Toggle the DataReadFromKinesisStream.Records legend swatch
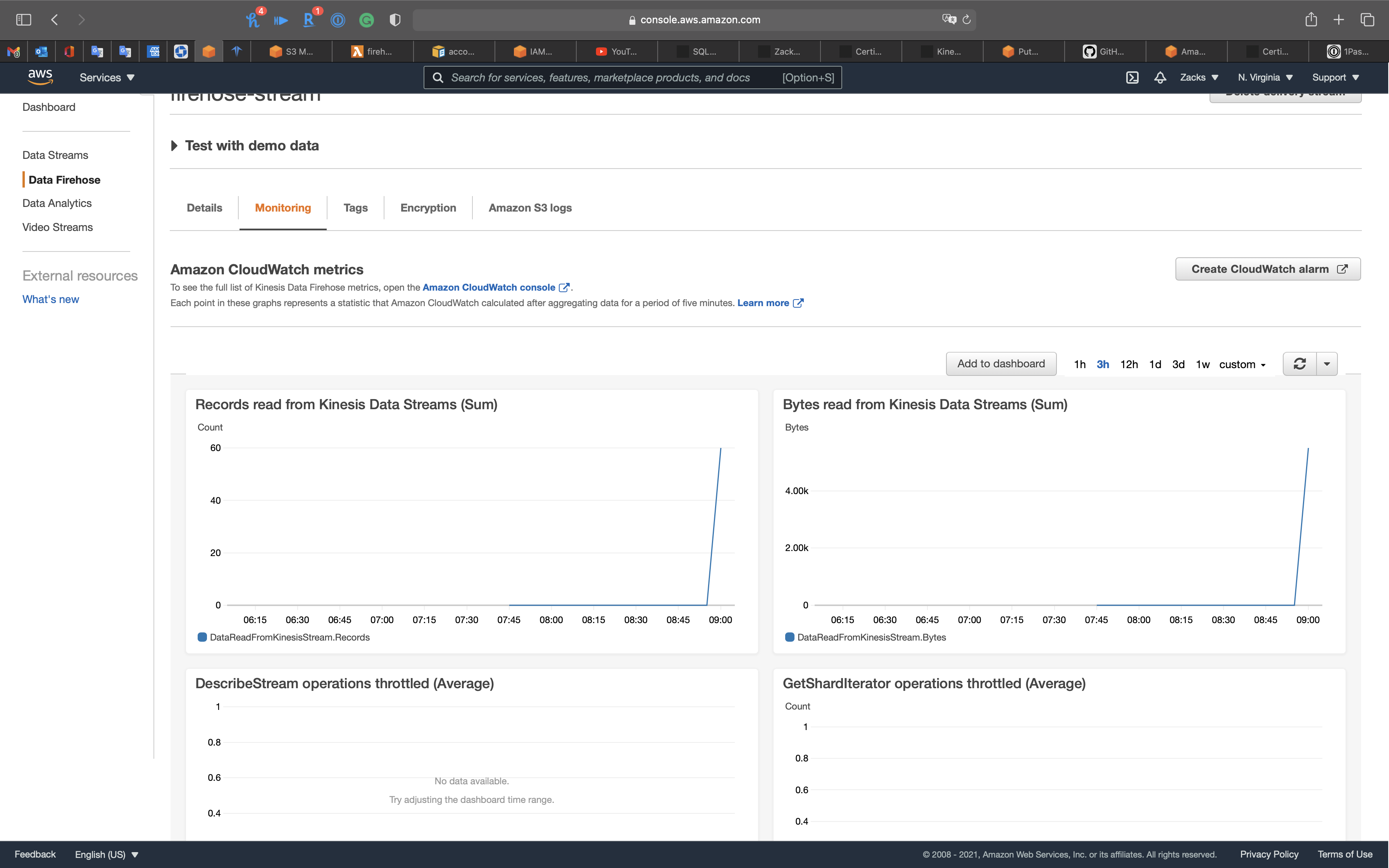The image size is (1389, 868). coord(202,637)
